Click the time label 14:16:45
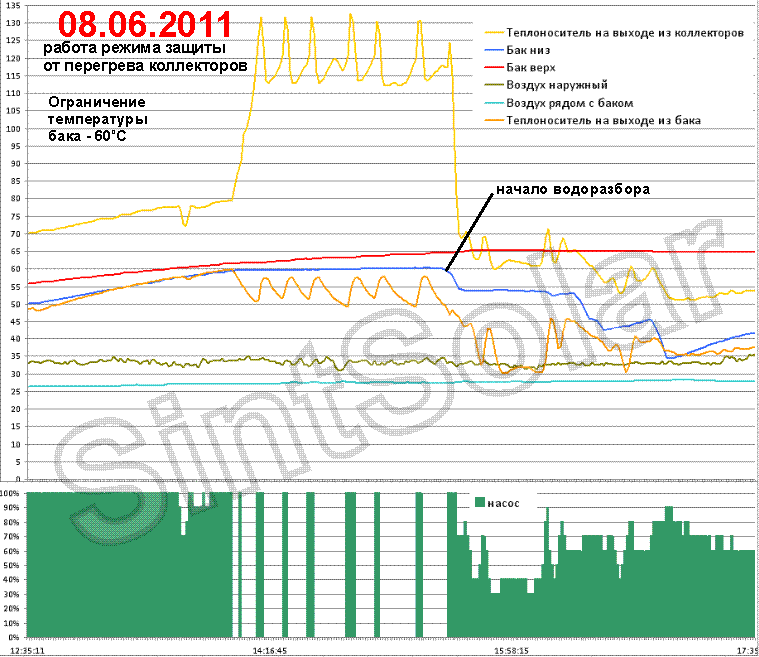 point(270,651)
